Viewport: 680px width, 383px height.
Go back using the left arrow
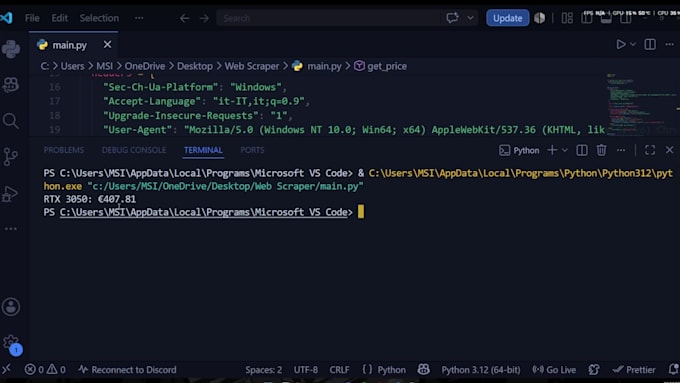[184, 18]
